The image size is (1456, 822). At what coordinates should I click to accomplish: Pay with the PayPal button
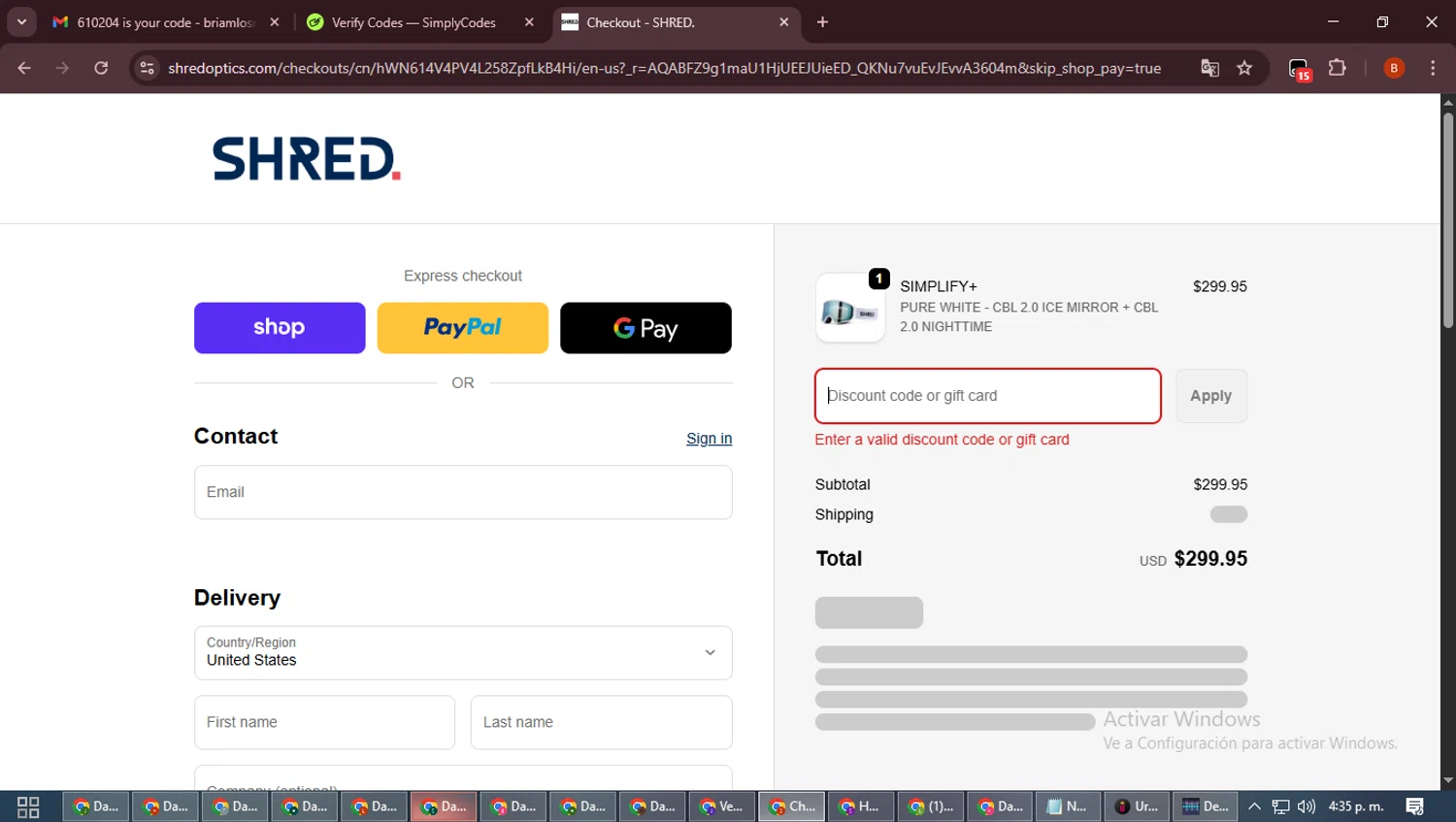point(463,328)
